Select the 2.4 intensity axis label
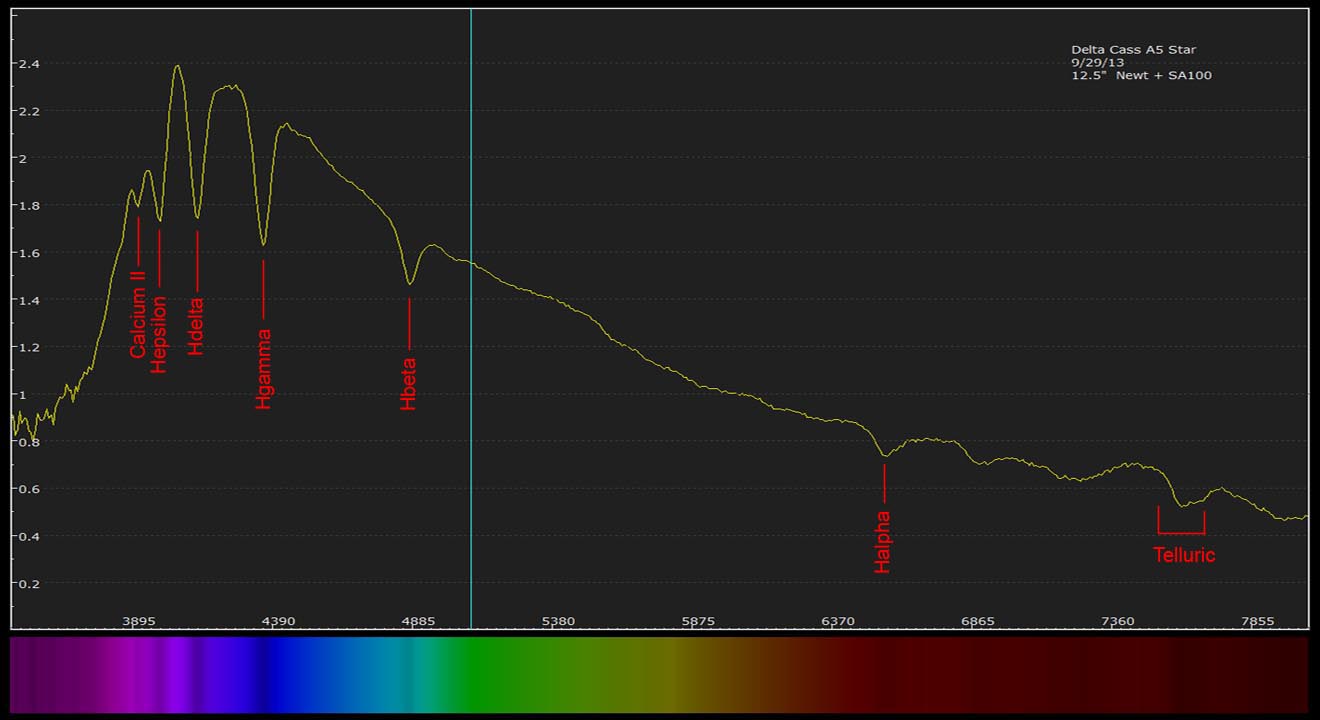Viewport: 1320px width, 720px height. [28, 64]
